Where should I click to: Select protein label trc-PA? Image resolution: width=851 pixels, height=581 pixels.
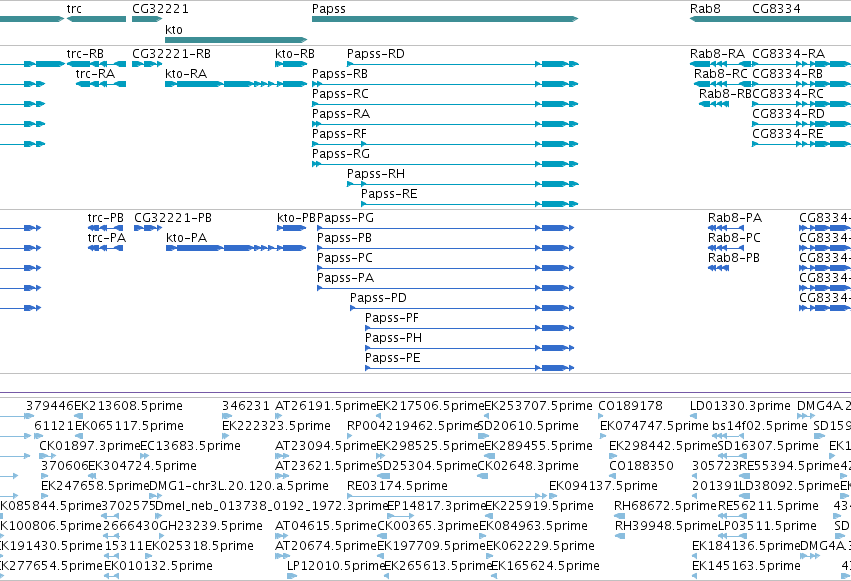tap(107, 238)
